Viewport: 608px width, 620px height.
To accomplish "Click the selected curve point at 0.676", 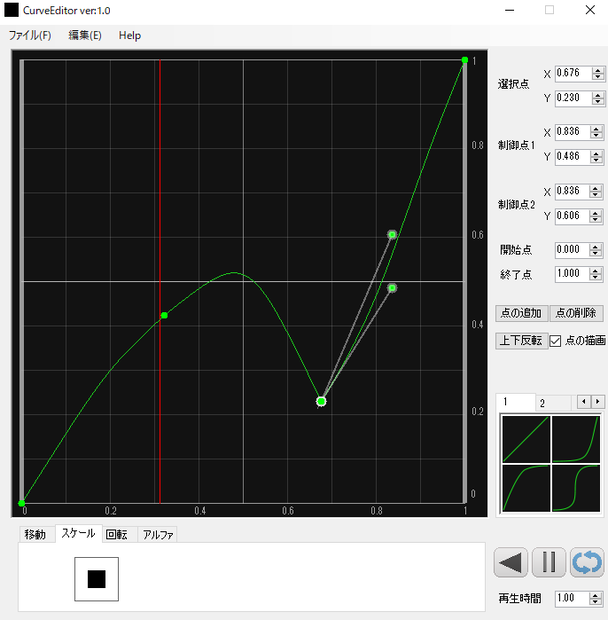I will tap(321, 402).
